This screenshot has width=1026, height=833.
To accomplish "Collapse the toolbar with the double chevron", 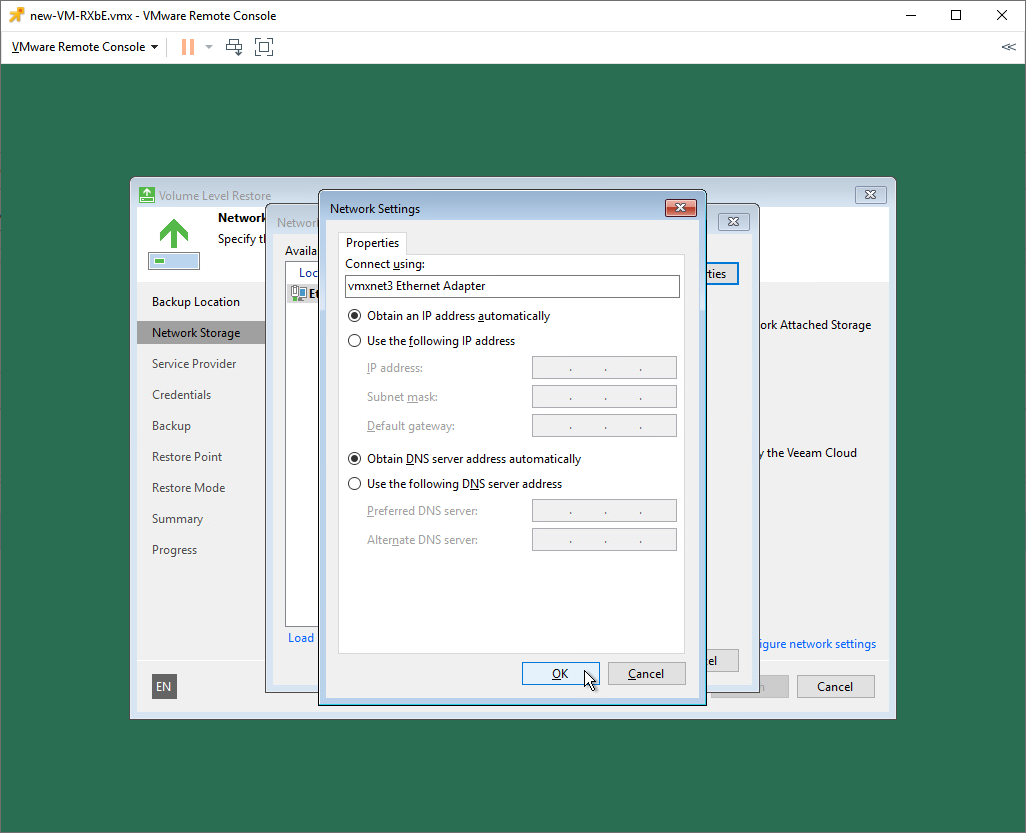I will click(1008, 47).
